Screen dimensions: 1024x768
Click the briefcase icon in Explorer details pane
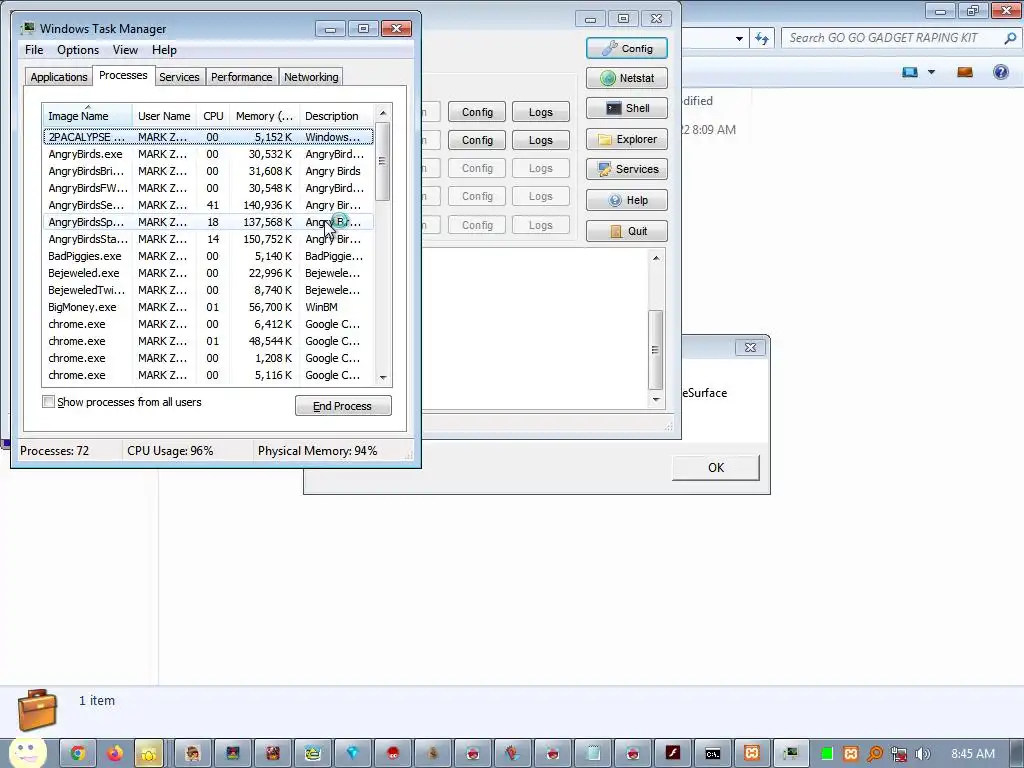(x=37, y=709)
